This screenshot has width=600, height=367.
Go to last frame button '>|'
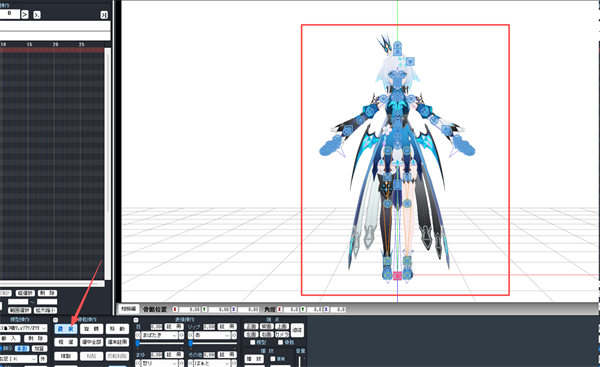(104, 15)
